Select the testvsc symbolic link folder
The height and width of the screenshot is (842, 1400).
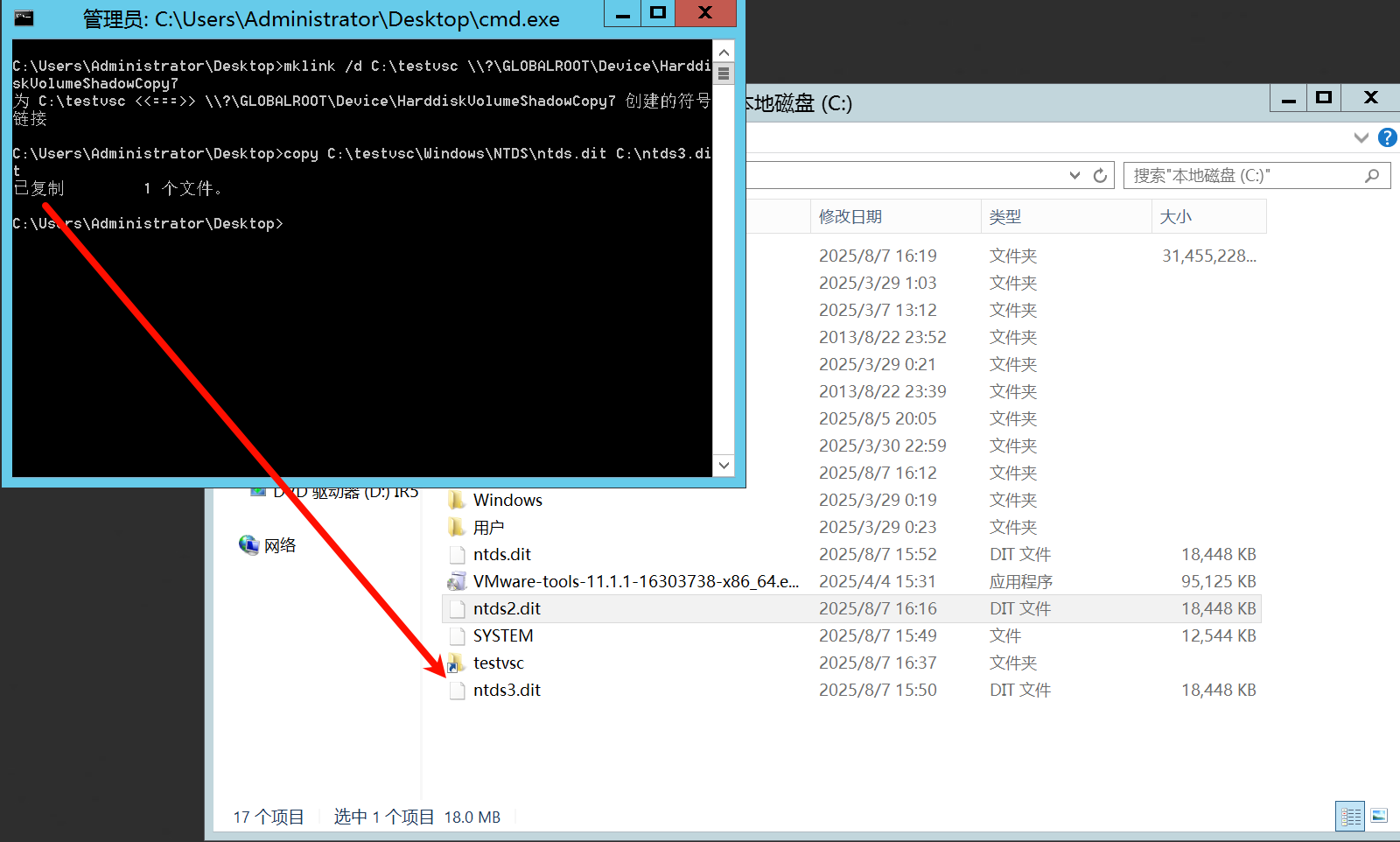pos(498,663)
